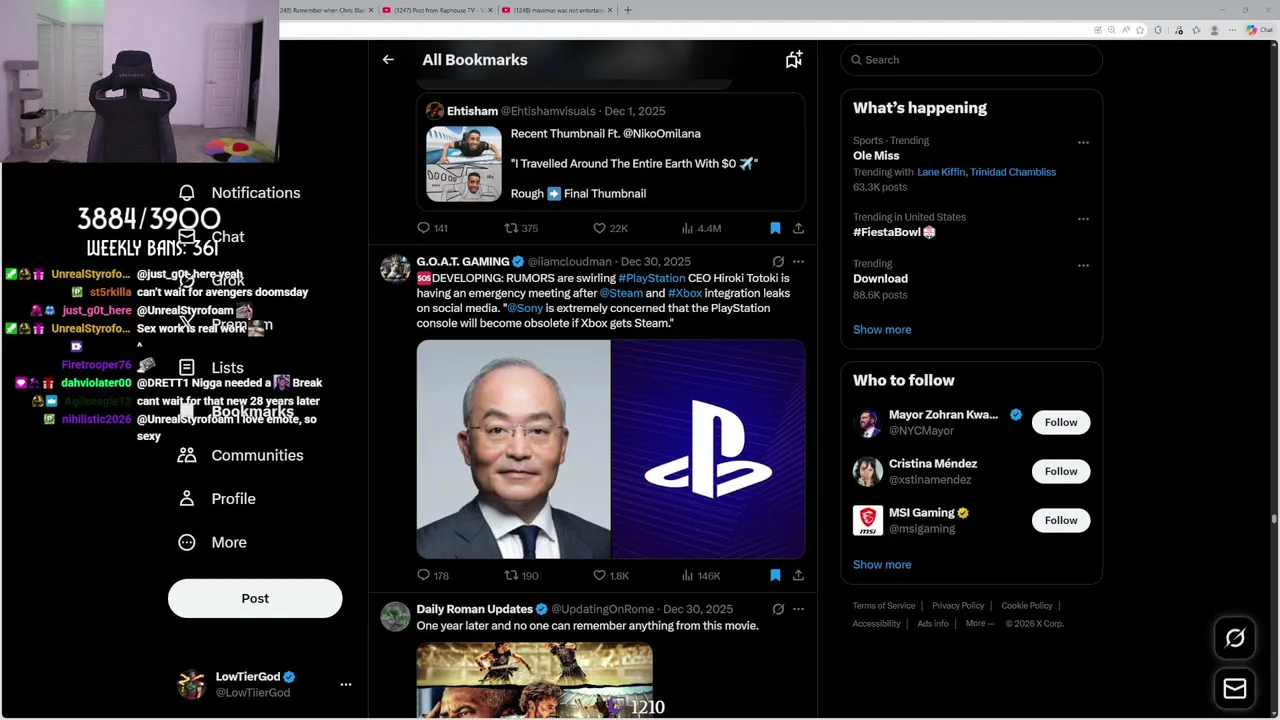This screenshot has height=720, width=1280.
Task: Open LowTierGod account switcher menu dots
Action: pyautogui.click(x=346, y=684)
